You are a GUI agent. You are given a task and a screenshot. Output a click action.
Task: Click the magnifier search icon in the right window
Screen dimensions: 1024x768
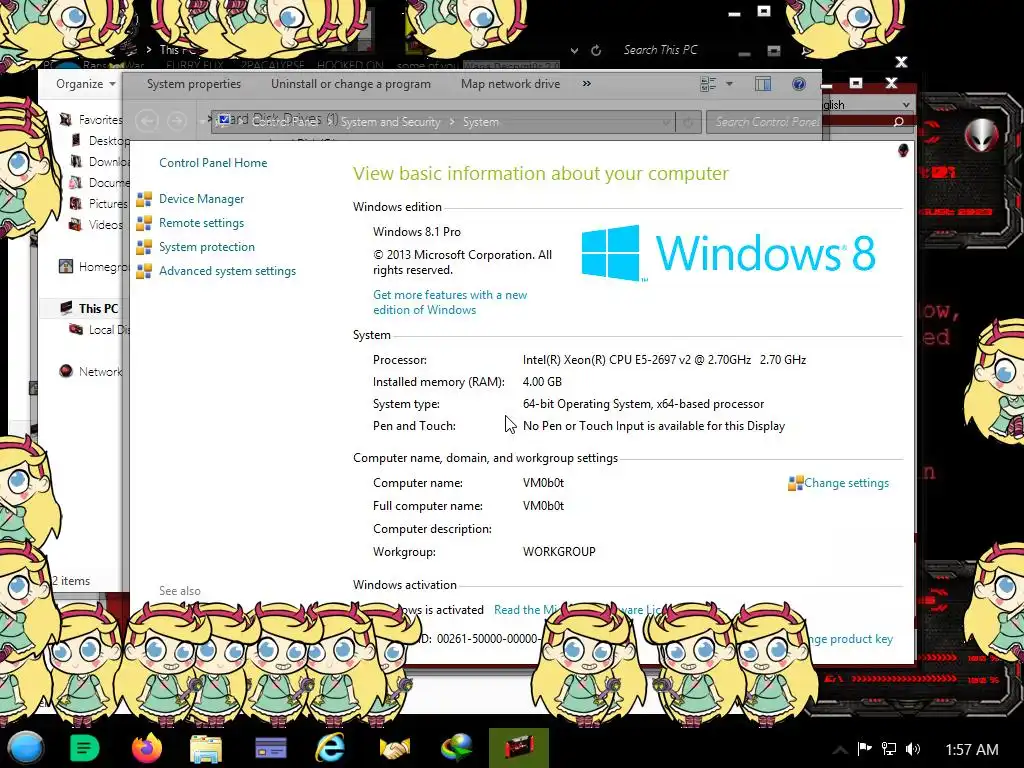pos(899,121)
